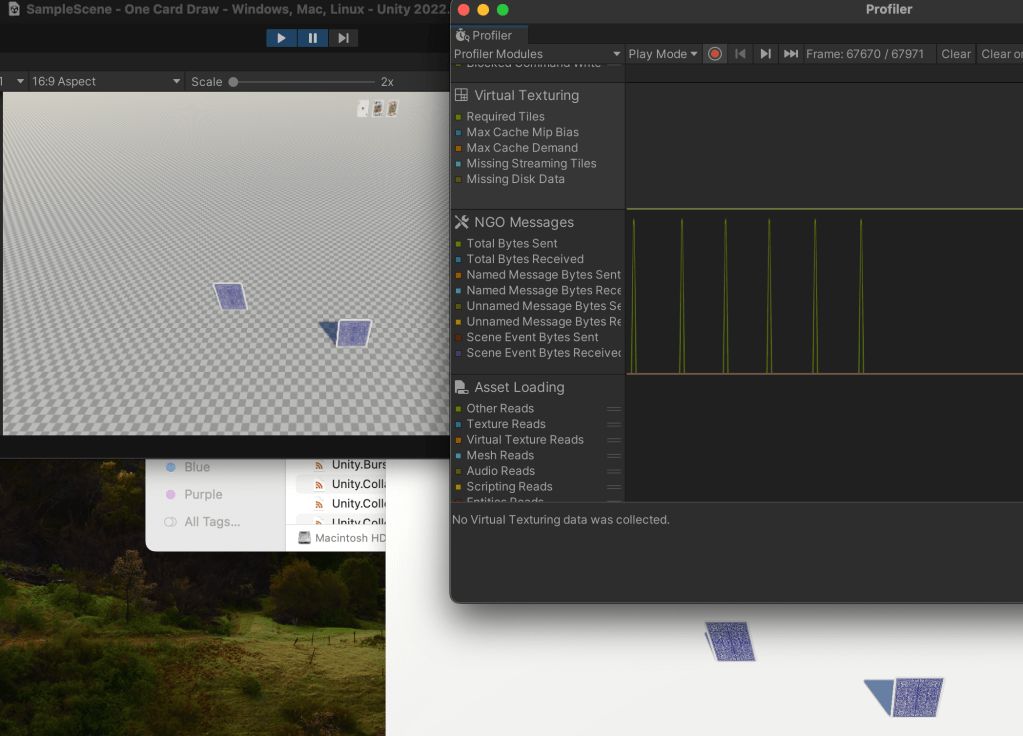
Task: Click the Scale slider handle
Action: (x=234, y=82)
